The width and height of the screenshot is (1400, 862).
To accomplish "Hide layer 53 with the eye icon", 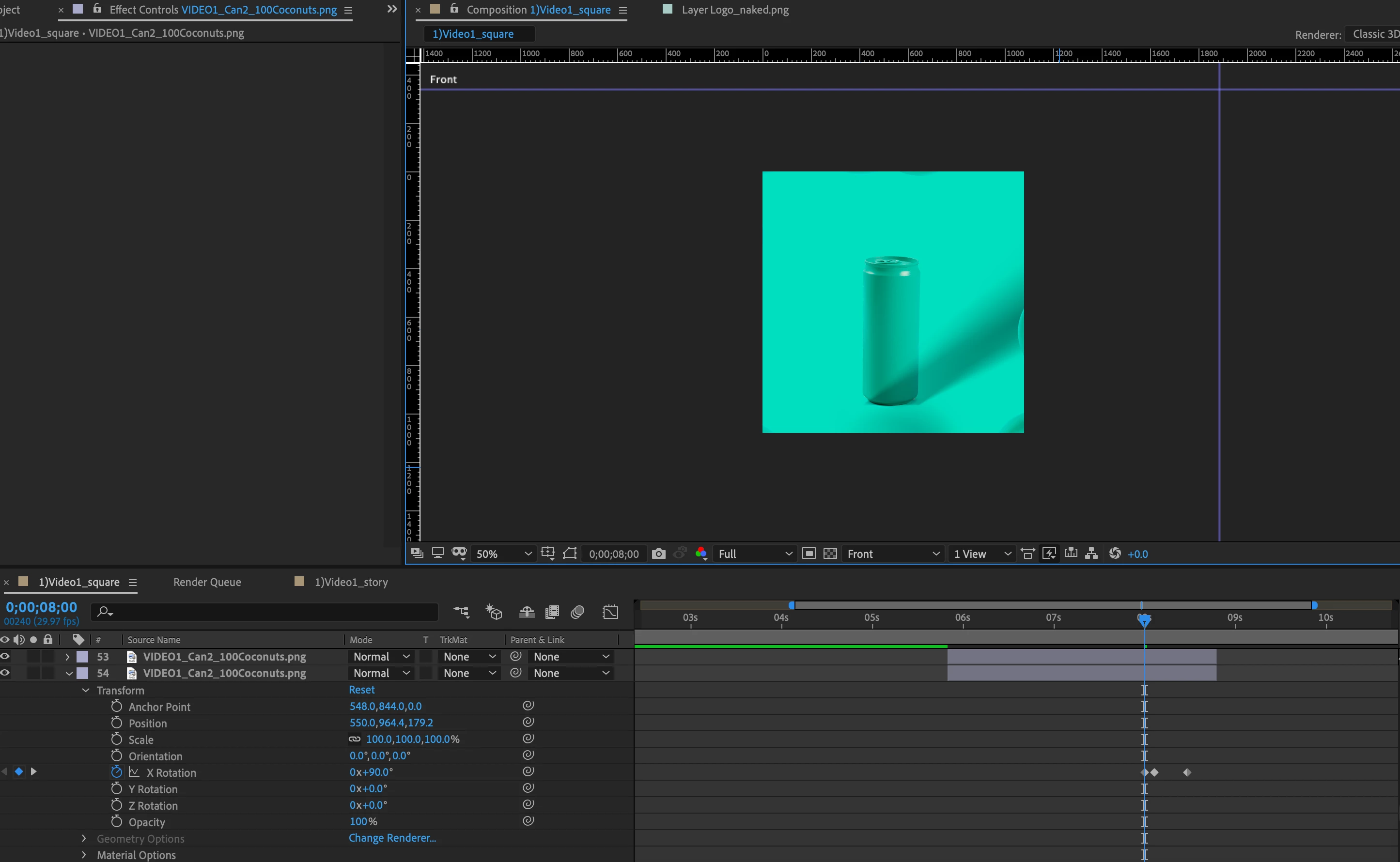I will [x=5, y=656].
